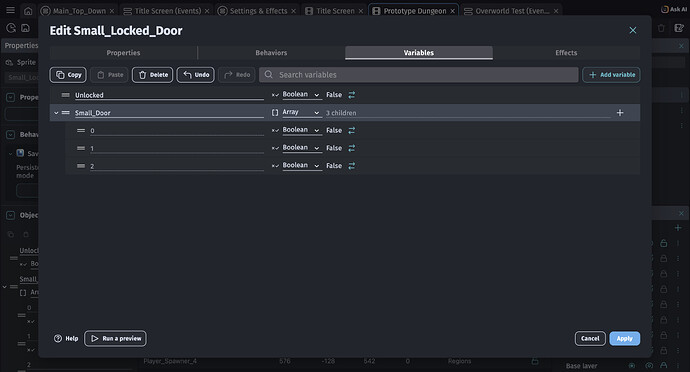Run a preview of the game
Screen dimensions: 690x372
[115, 339]
